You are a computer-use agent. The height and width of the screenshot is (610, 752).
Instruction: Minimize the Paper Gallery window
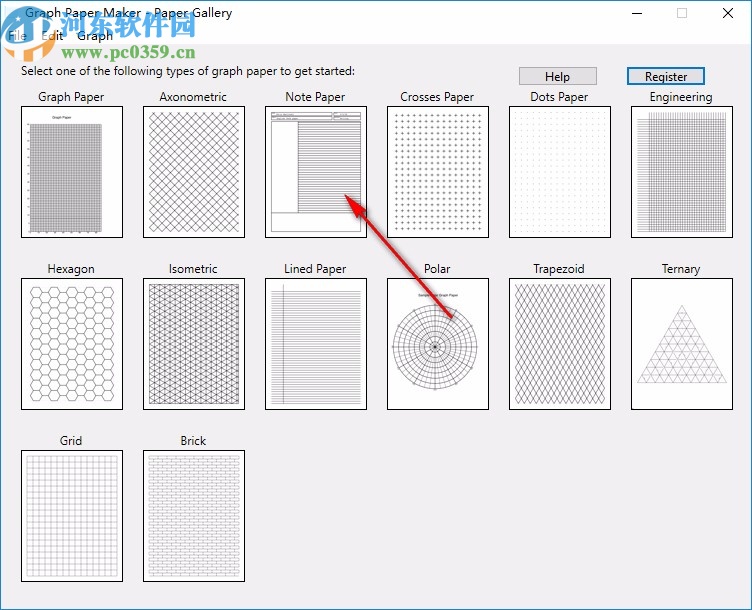pos(637,13)
